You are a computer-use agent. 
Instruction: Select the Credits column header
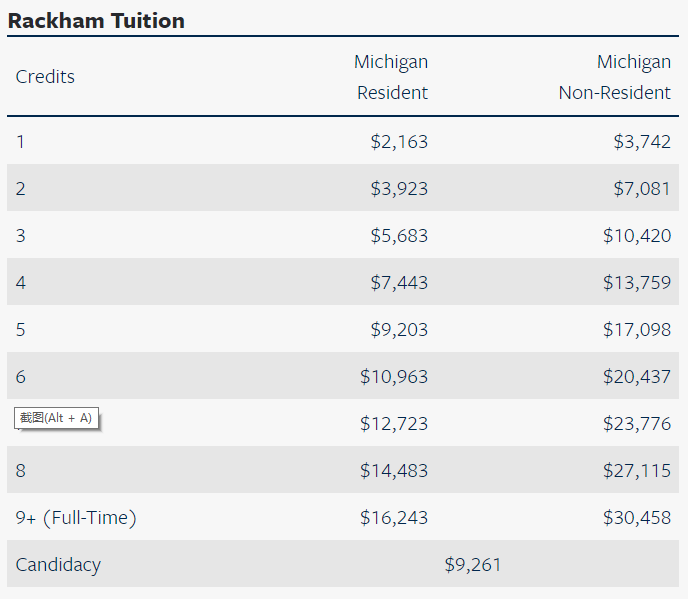(x=45, y=77)
